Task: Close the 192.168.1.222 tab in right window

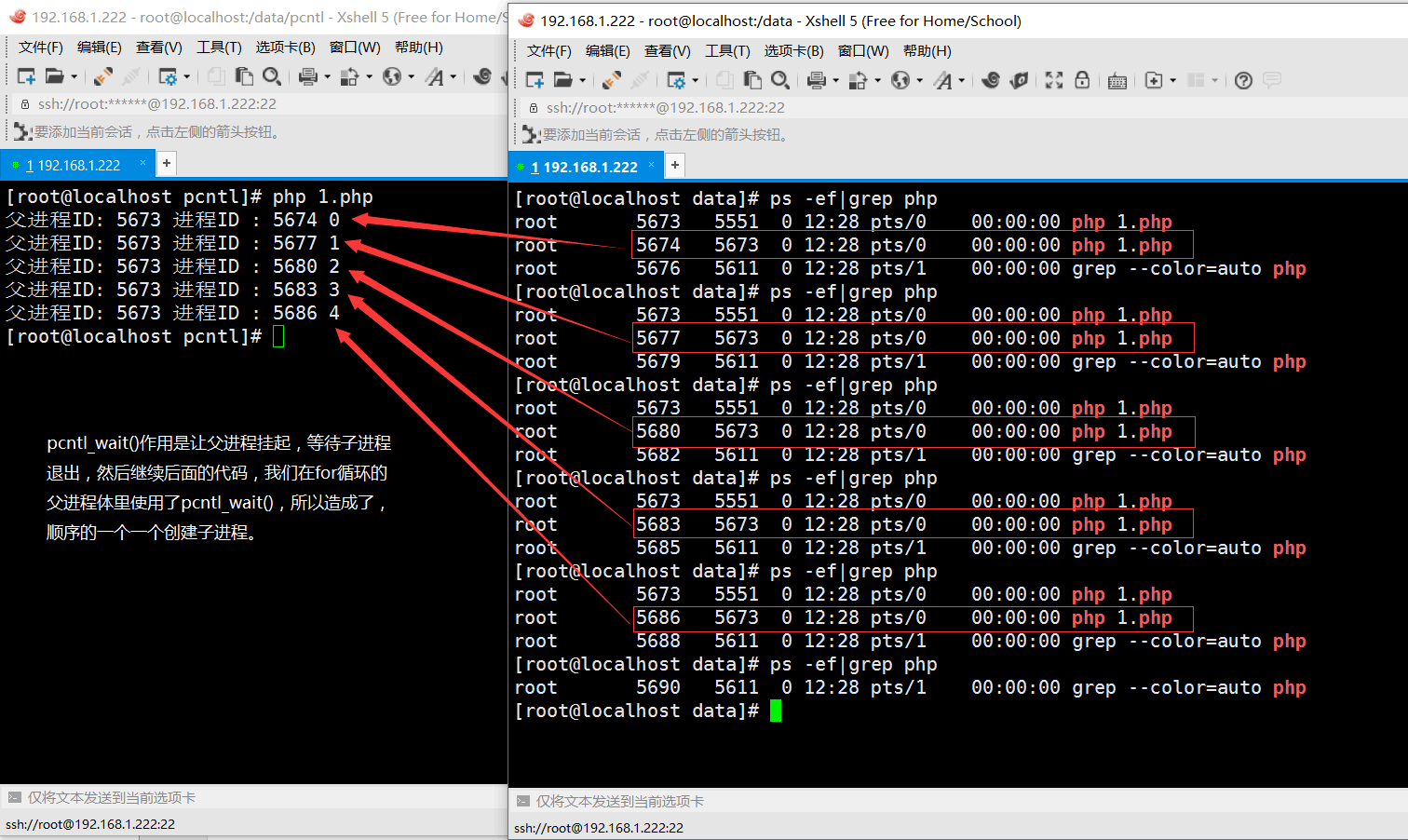Action: coord(652,165)
